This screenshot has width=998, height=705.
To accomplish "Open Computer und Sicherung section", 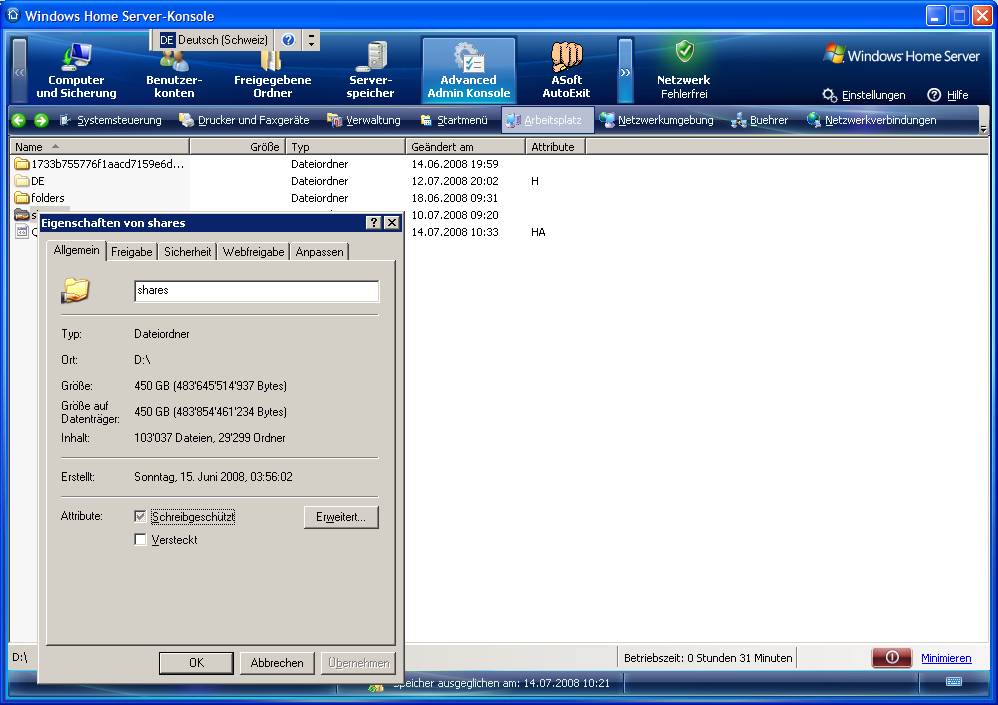I will pyautogui.click(x=76, y=71).
